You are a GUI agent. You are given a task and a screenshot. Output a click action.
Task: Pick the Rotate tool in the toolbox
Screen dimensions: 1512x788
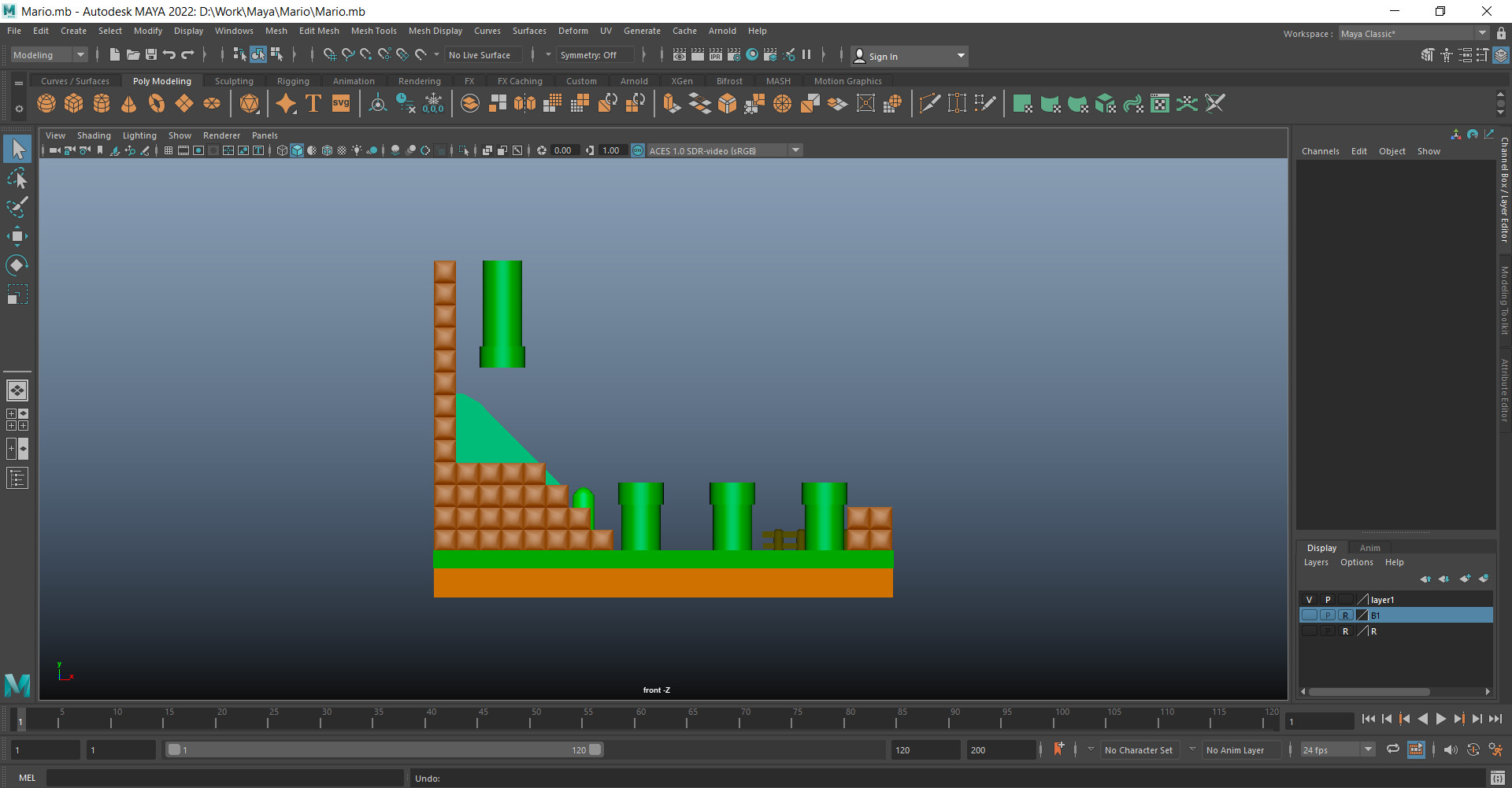coord(17,265)
